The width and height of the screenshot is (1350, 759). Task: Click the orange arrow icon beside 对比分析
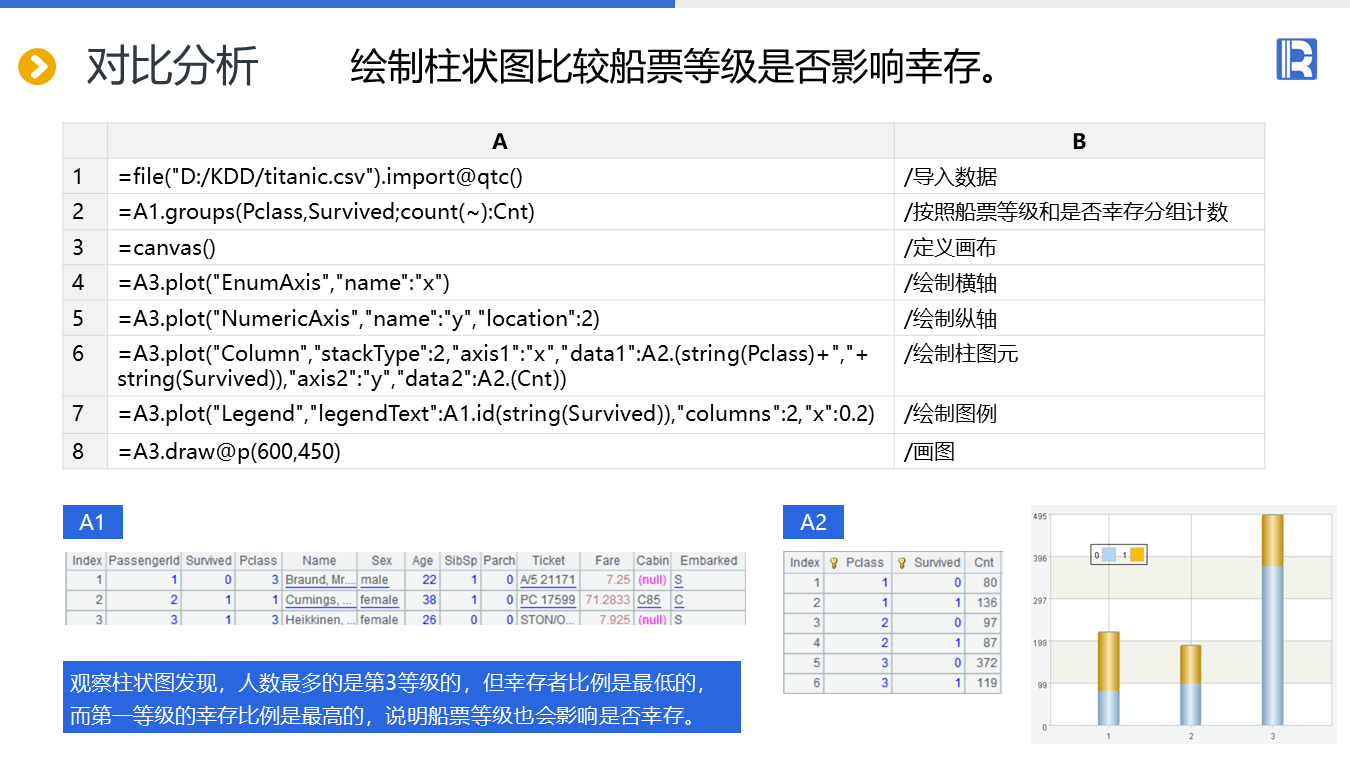[37, 67]
